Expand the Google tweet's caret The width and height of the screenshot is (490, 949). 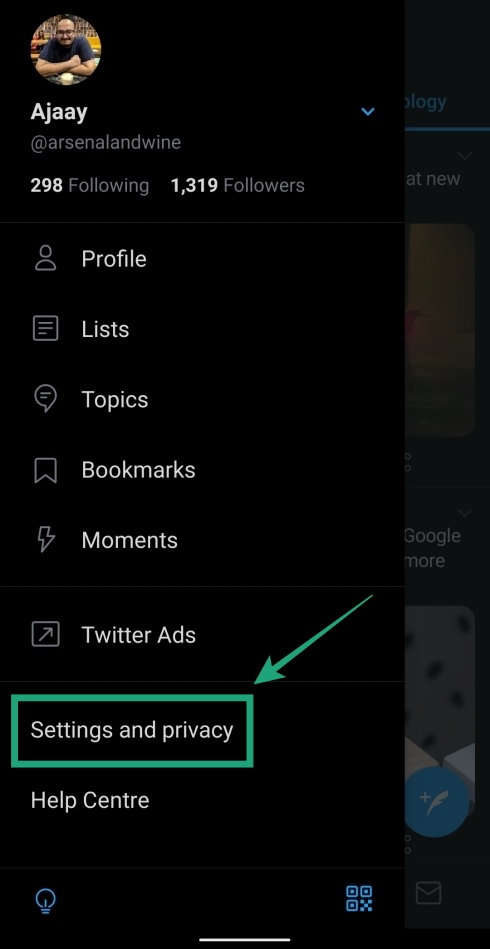pos(465,513)
